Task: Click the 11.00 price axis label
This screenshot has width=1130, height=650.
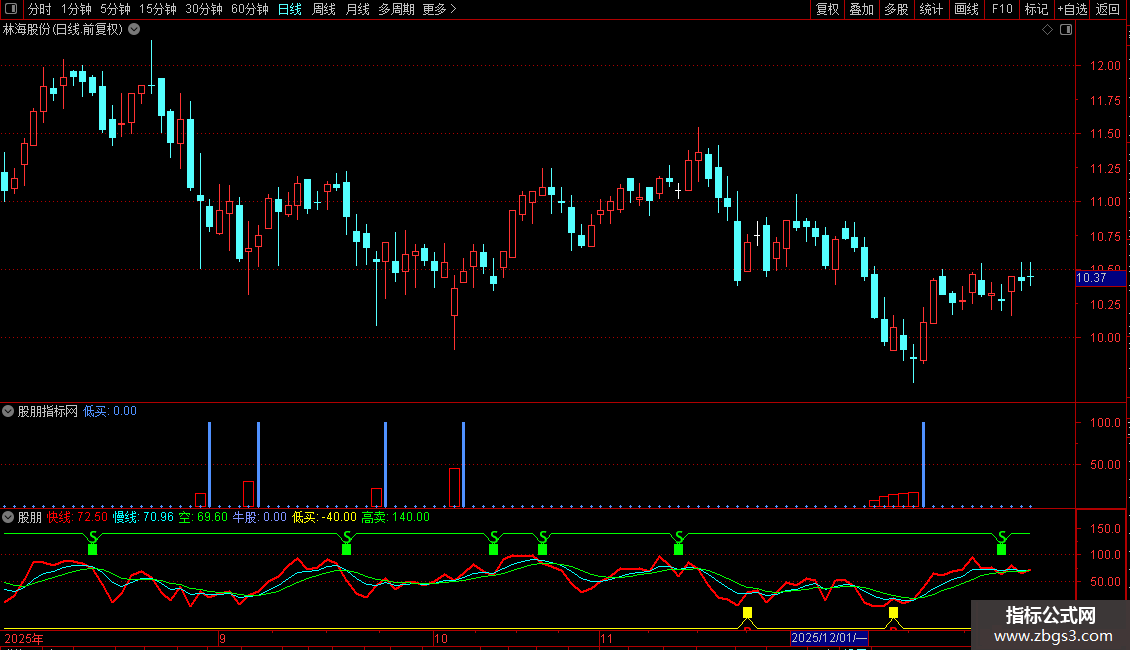Action: (1105, 202)
